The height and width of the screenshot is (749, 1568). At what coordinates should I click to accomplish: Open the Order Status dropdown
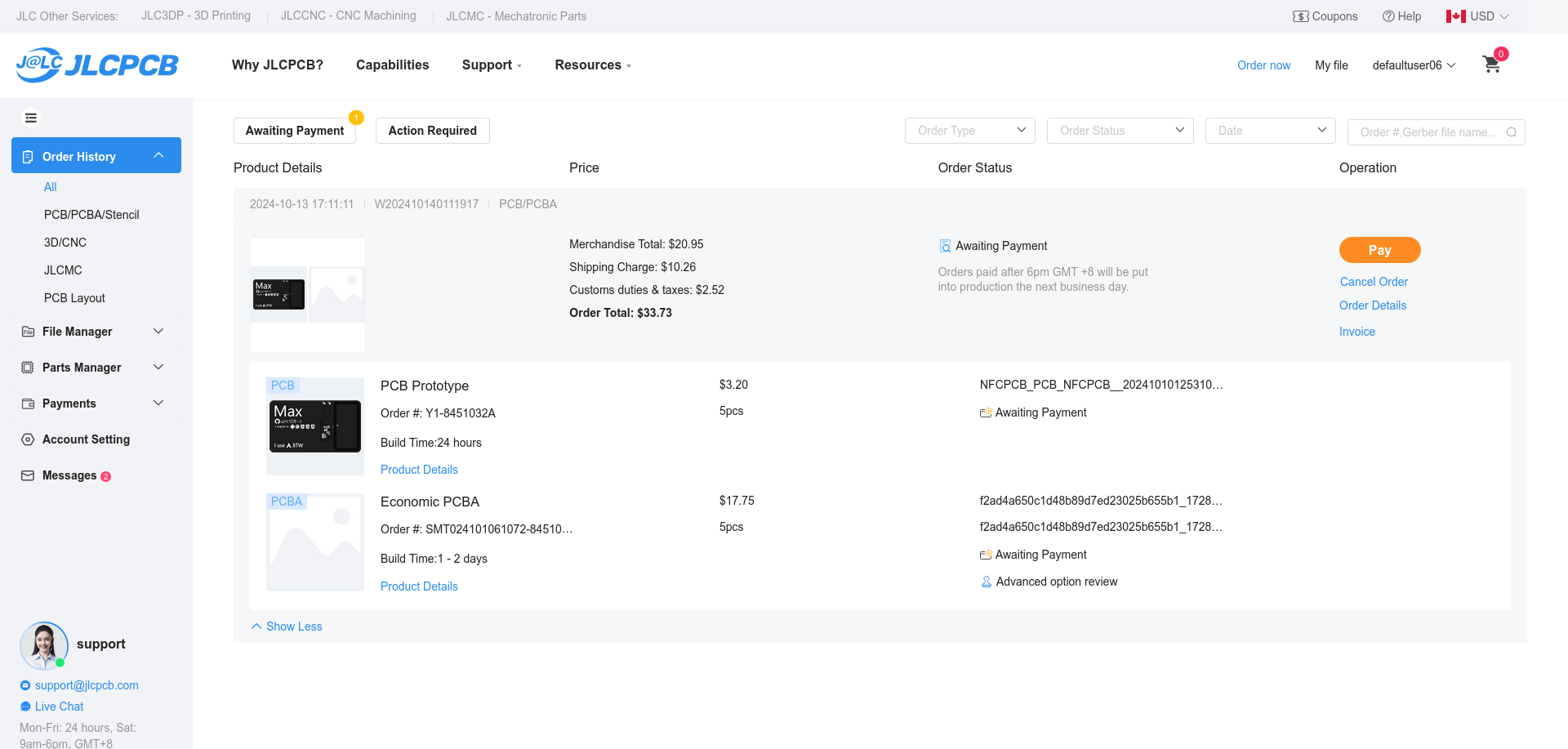[x=1120, y=131]
